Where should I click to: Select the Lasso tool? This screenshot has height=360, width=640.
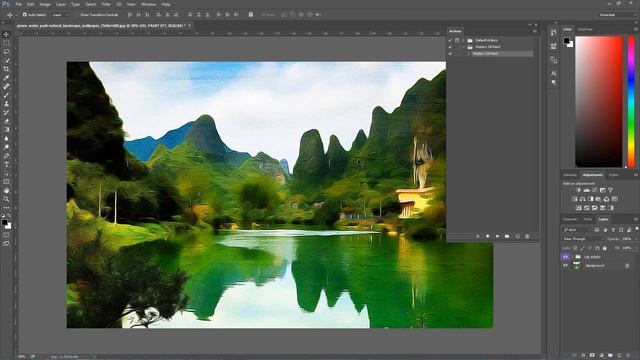[x=6, y=52]
